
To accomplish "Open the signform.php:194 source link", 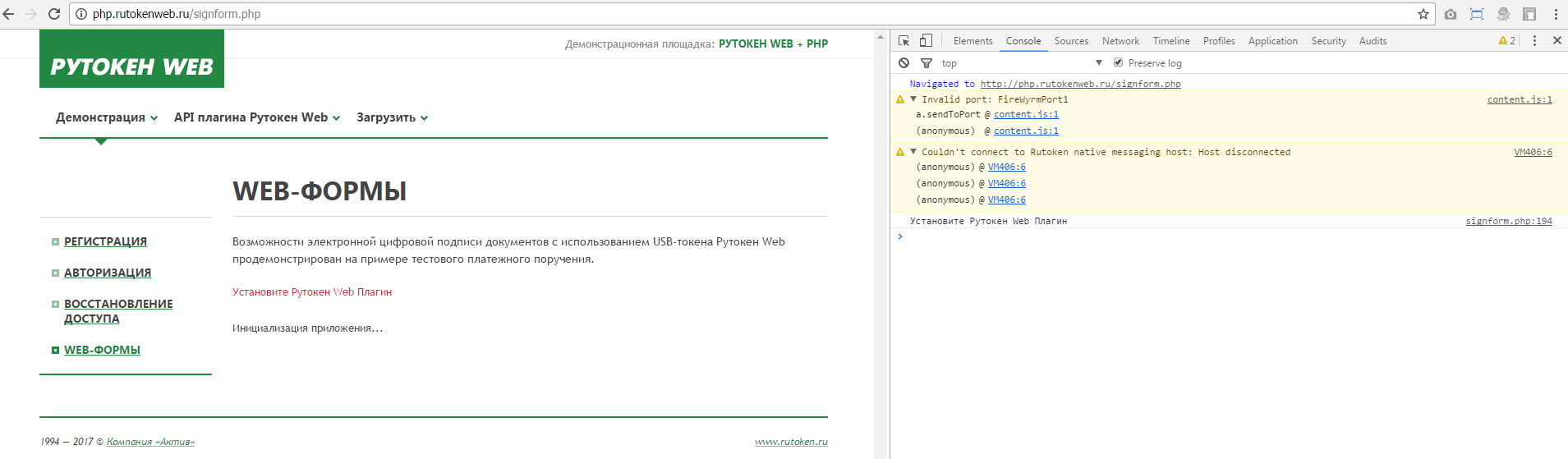I will 1508,221.
